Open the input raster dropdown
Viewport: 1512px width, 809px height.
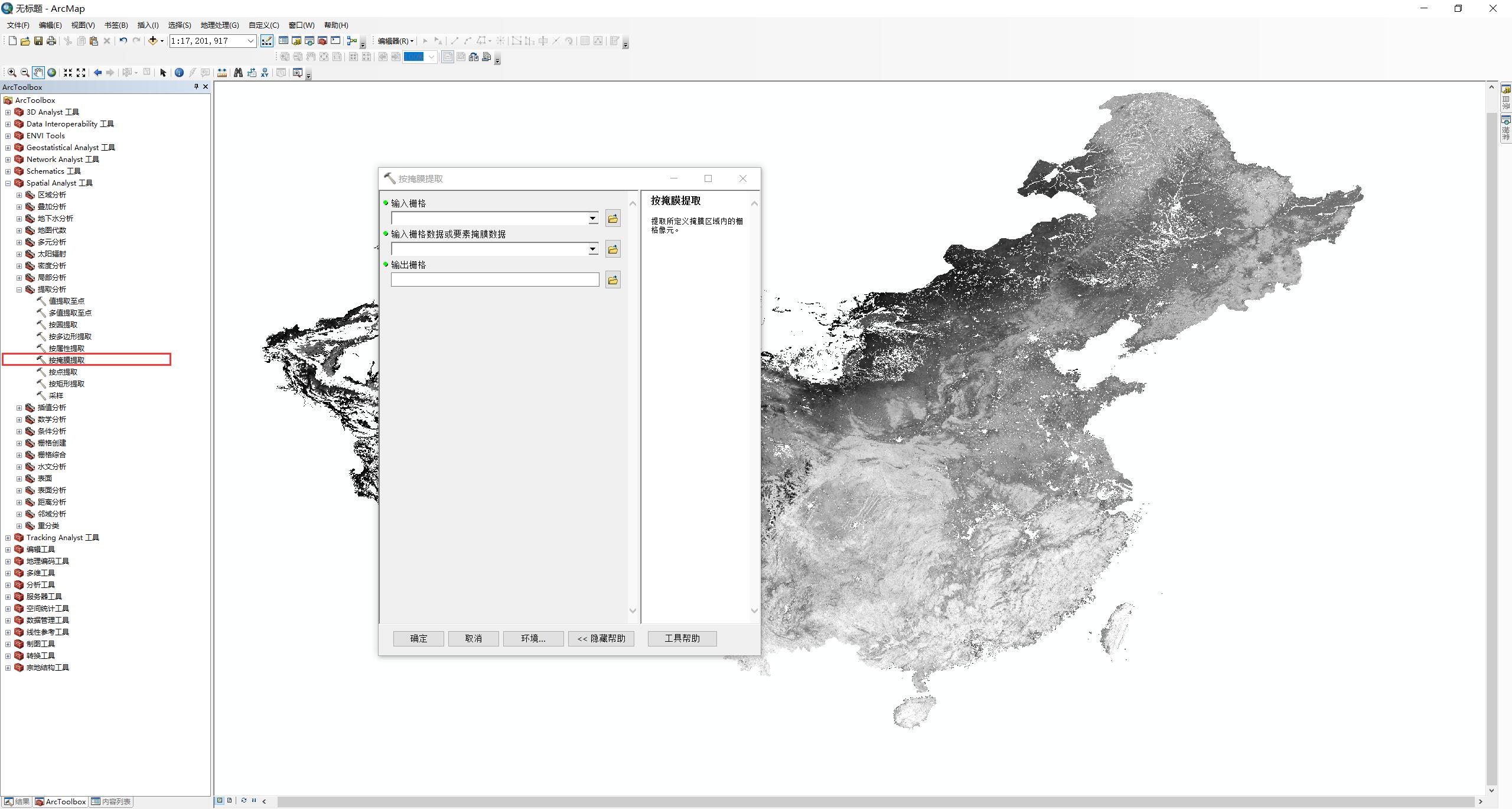click(592, 219)
